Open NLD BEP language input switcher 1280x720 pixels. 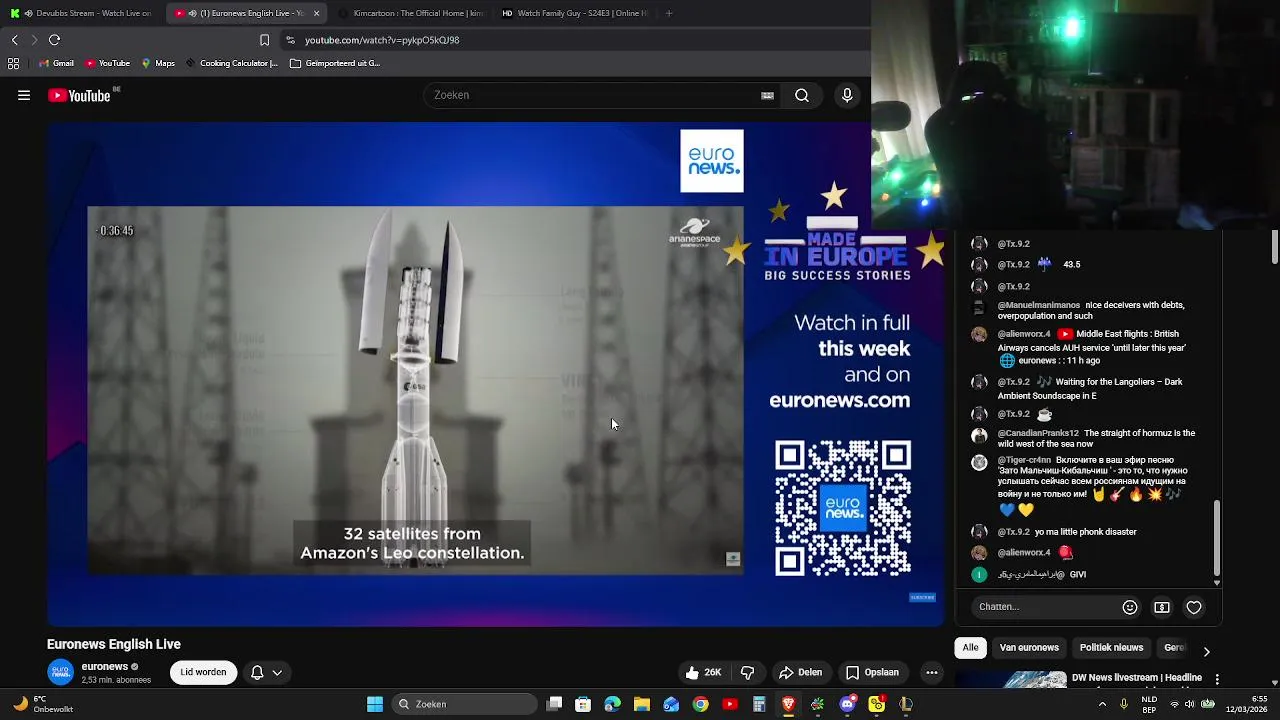pos(1149,704)
